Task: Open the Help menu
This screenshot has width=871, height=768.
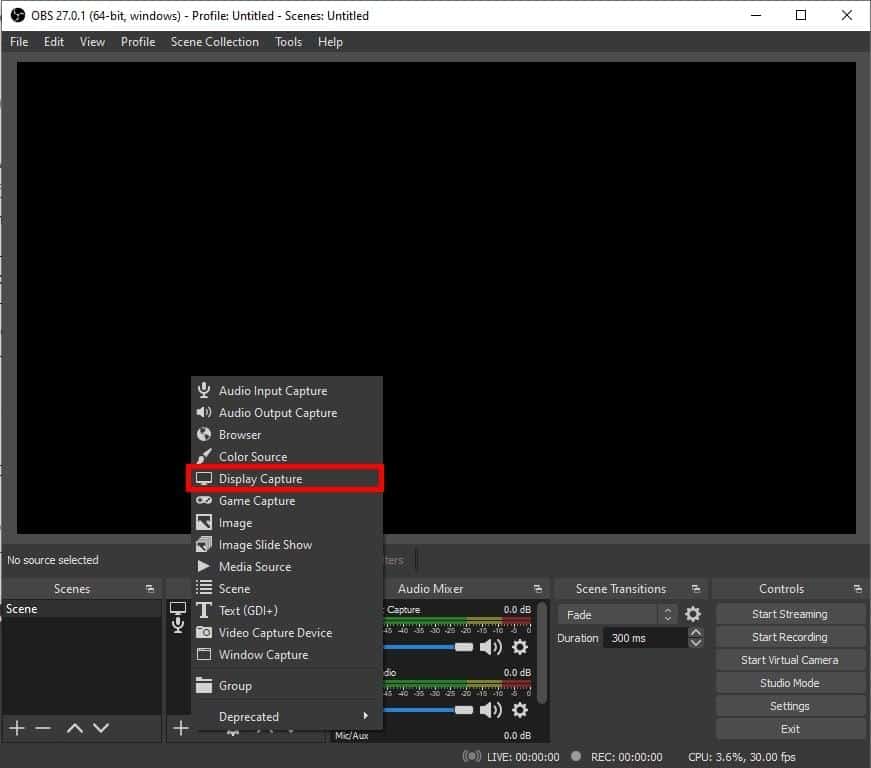Action: (330, 42)
